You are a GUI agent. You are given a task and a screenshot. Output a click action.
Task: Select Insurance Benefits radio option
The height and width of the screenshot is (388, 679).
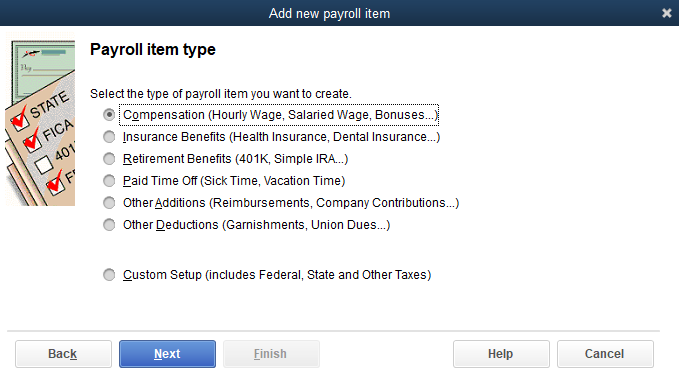coord(109,137)
